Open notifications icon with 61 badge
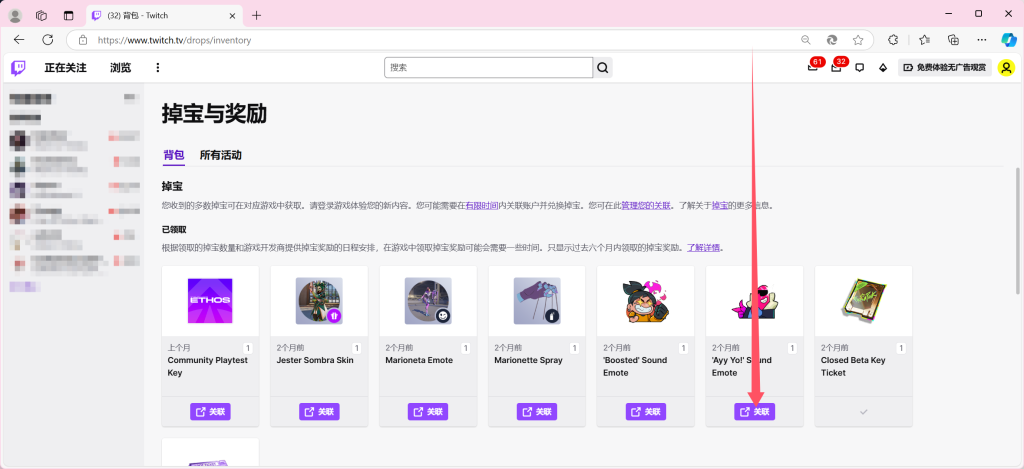The image size is (1024, 469). pyautogui.click(x=813, y=67)
